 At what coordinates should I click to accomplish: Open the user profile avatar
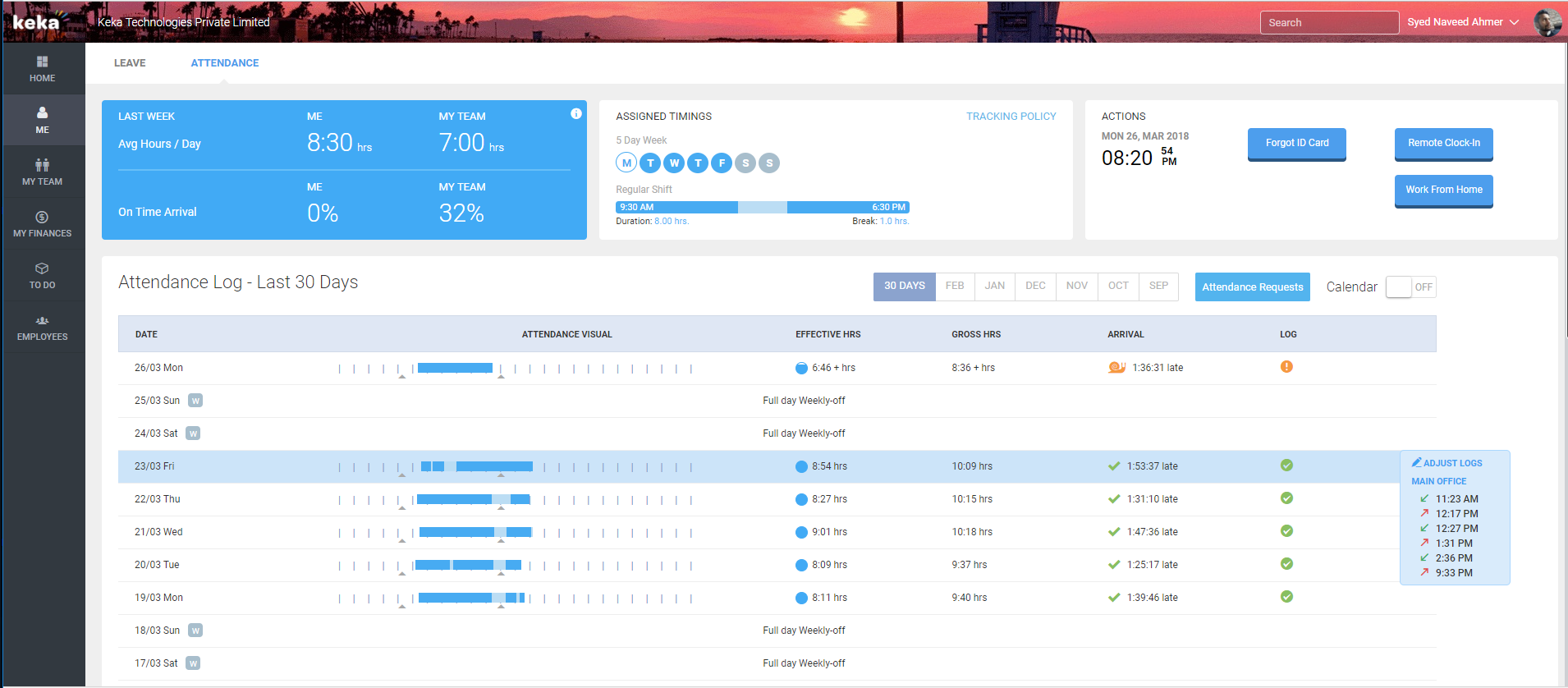coord(1547,22)
